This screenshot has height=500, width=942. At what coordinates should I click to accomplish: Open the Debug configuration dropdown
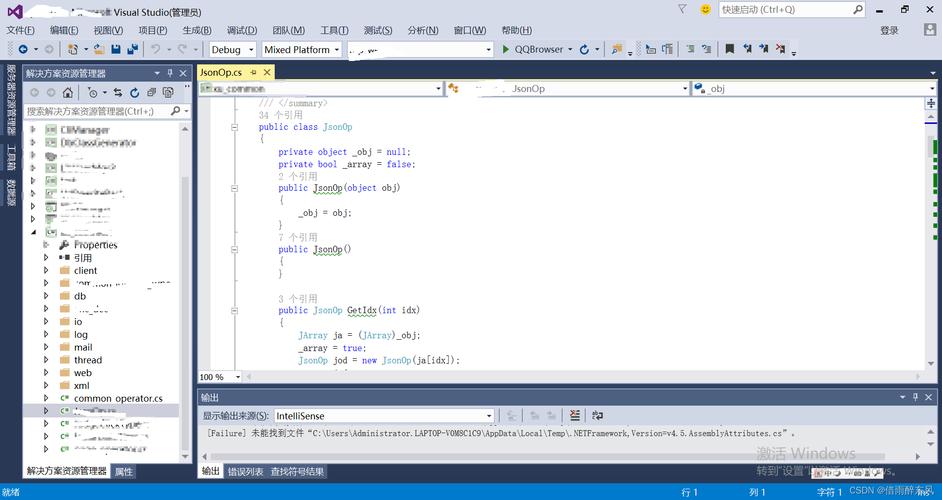[x=251, y=50]
